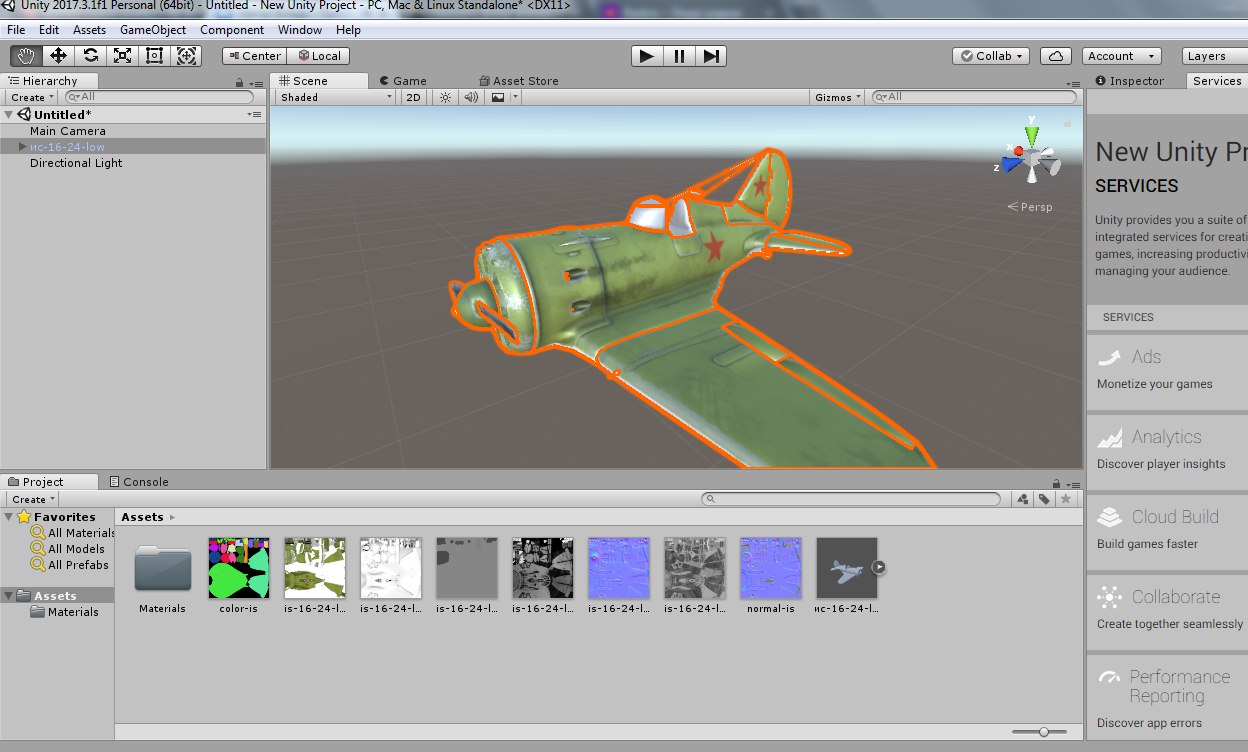This screenshot has width=1248, height=752.
Task: Open the GameObject menu
Action: click(x=153, y=30)
